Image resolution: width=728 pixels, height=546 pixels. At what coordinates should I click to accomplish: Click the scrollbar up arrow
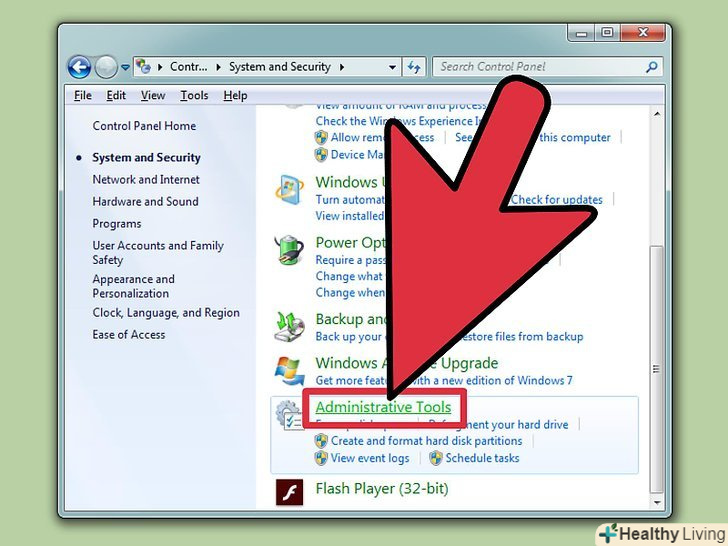[x=656, y=114]
